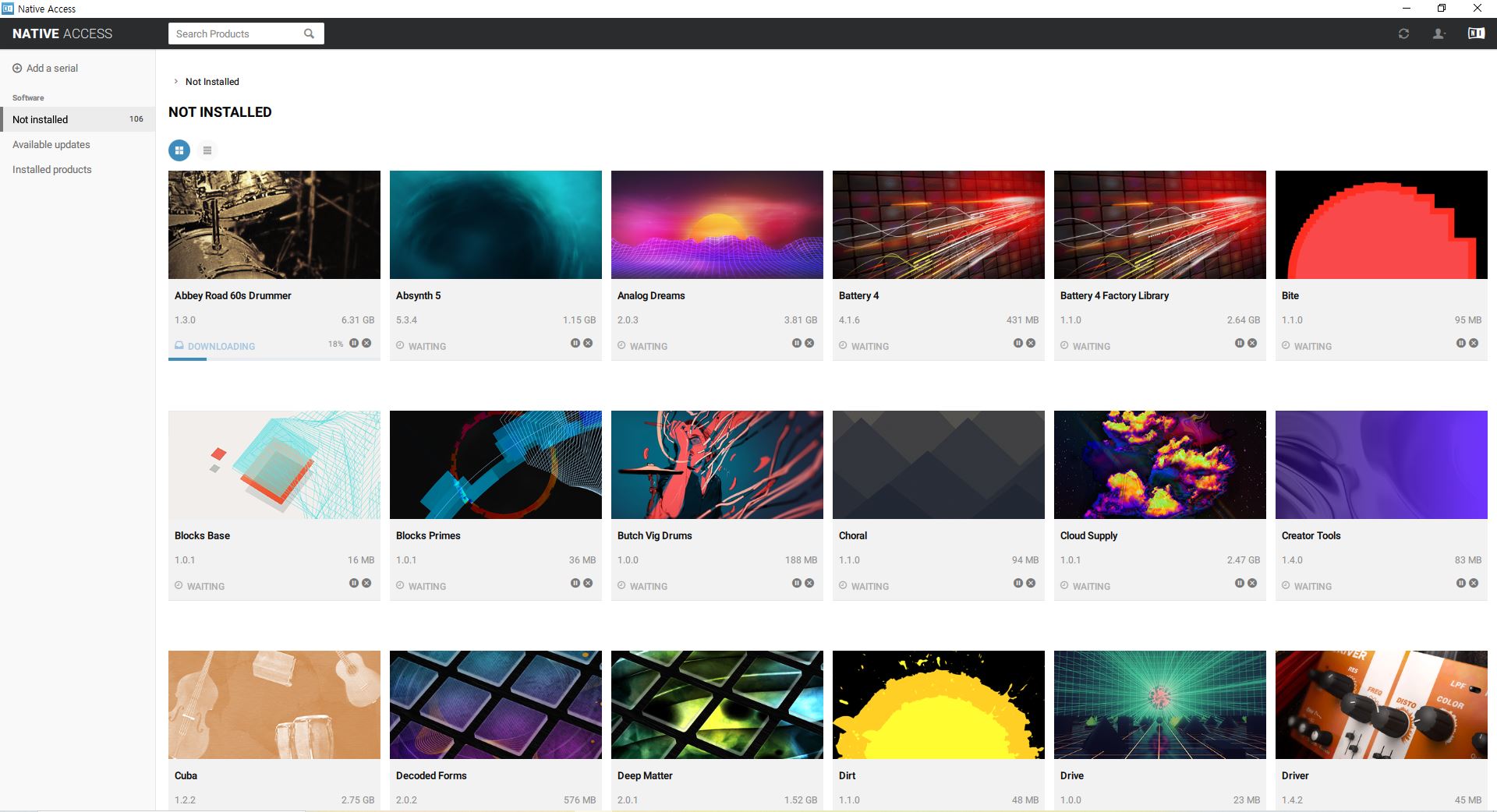Image resolution: width=1497 pixels, height=812 pixels.
Task: Cancel Battery 4 queued download
Action: click(x=1031, y=343)
